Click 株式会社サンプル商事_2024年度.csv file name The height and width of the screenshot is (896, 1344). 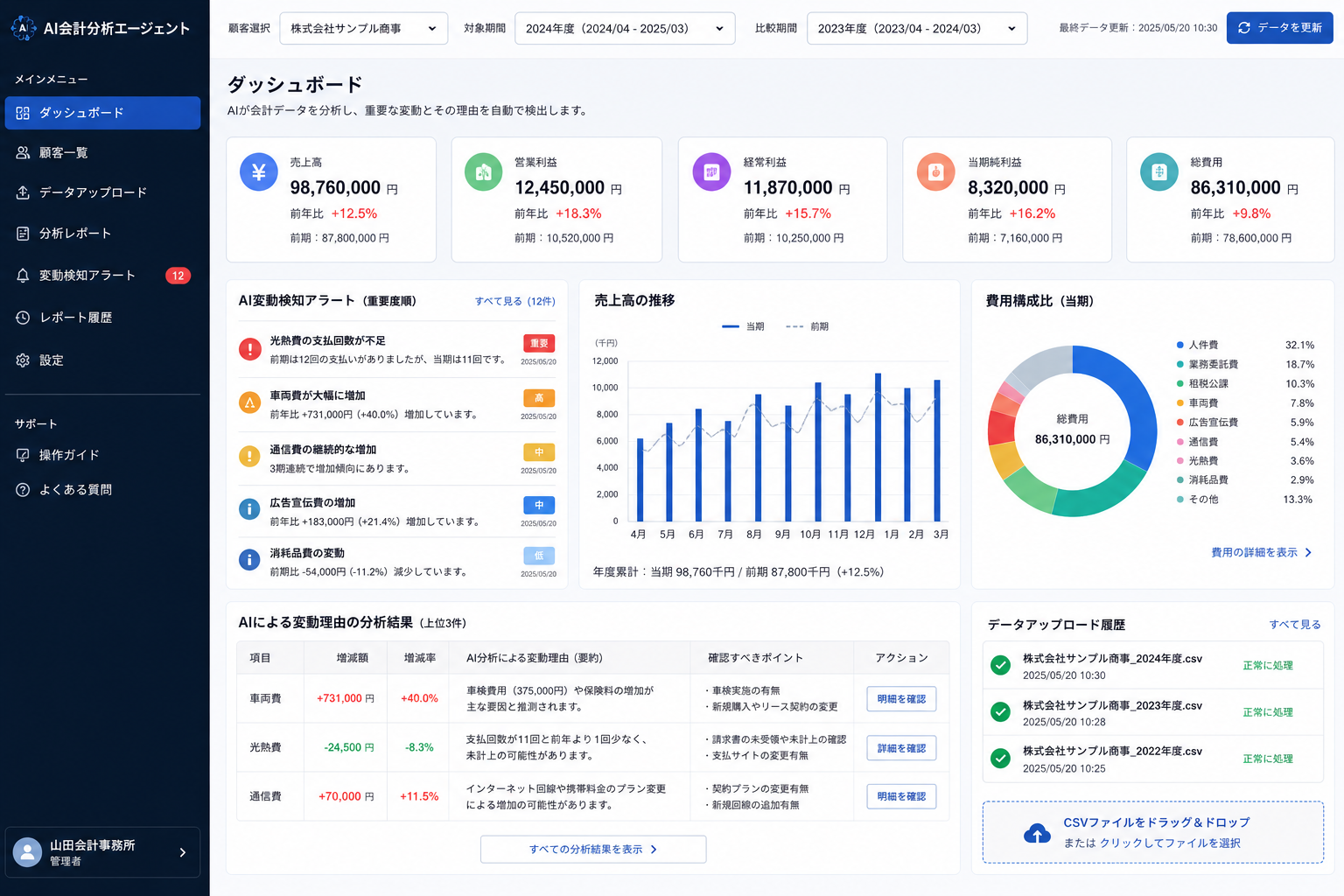1112,659
